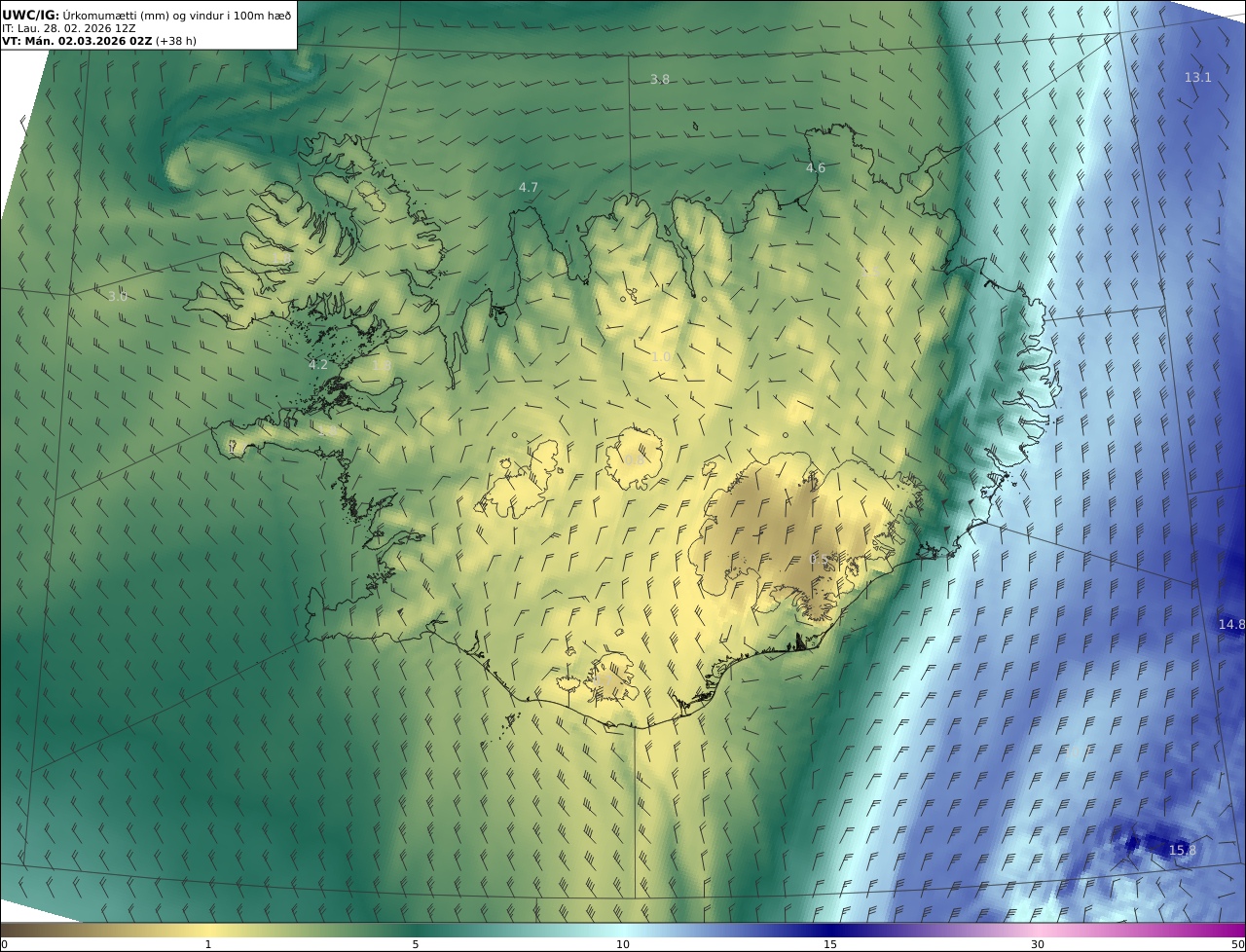Click the 4.6 value label

point(816,168)
